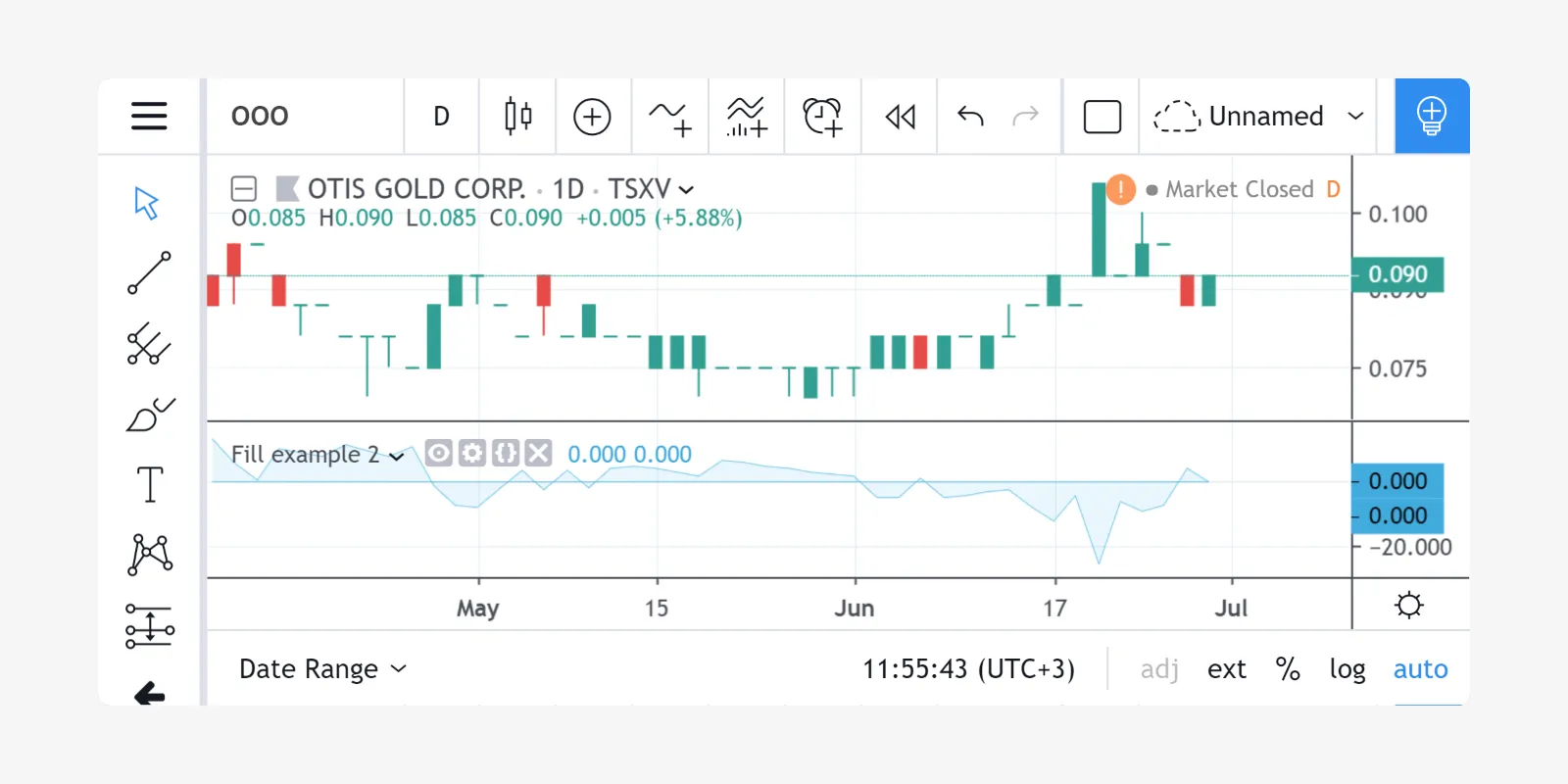Open the Unnamed layout dropdown arrow
The width and height of the screenshot is (1568, 784).
tap(1355, 116)
